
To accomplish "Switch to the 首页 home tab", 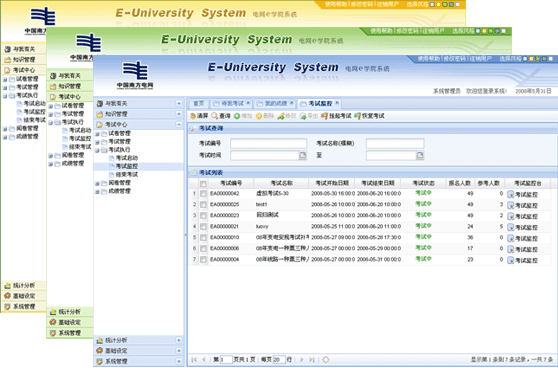I will point(199,104).
